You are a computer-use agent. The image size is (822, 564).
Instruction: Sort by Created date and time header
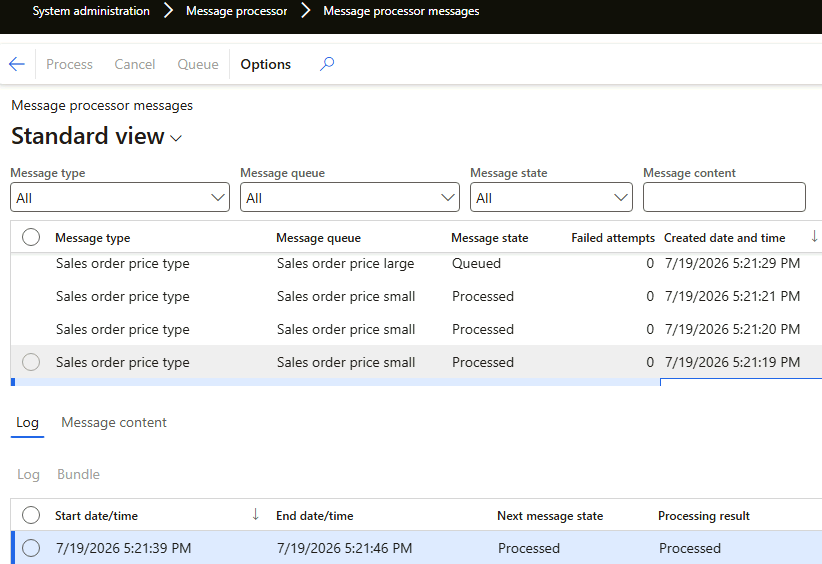point(724,238)
